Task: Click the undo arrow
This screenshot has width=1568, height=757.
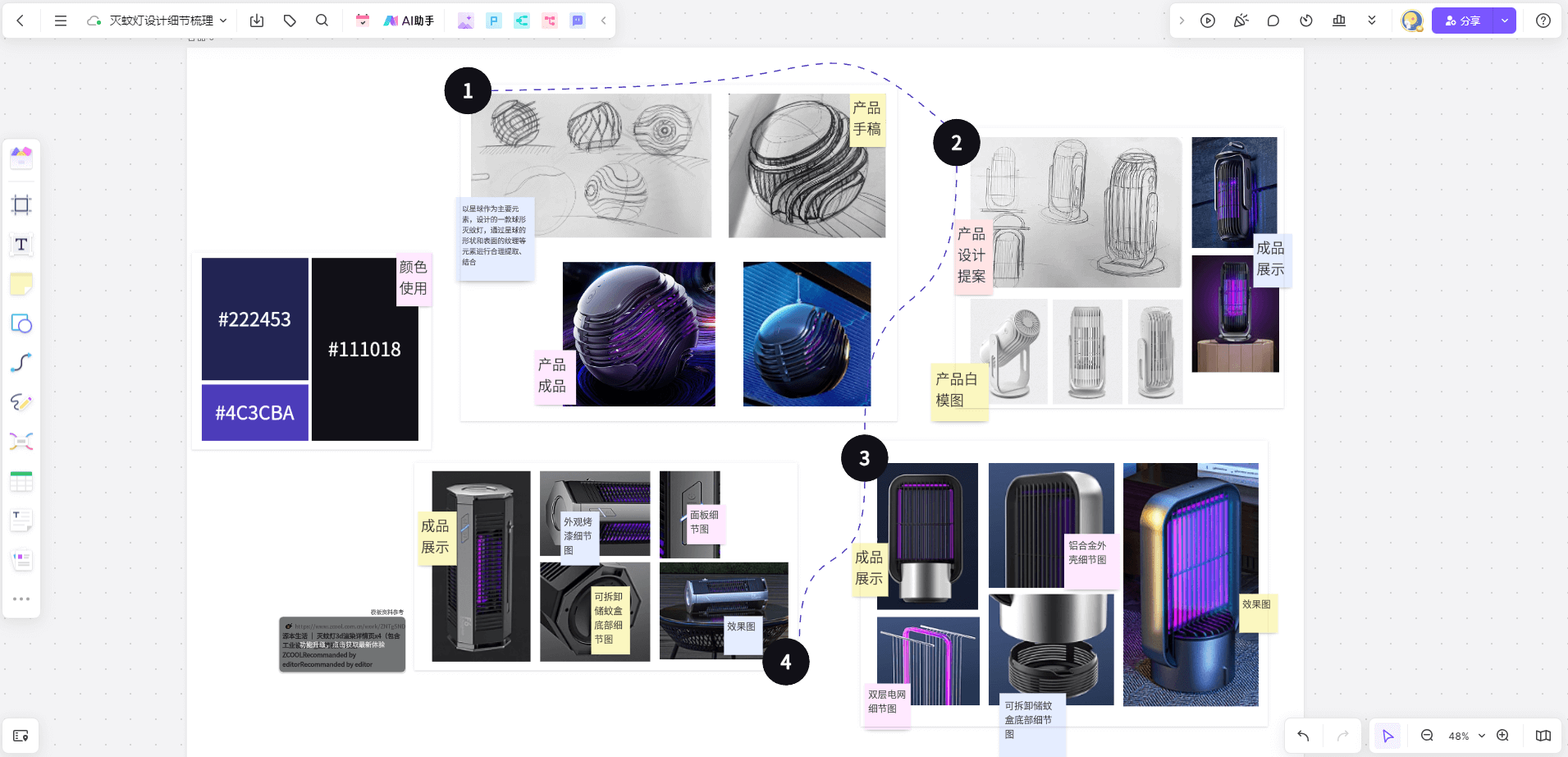Action: [1303, 736]
